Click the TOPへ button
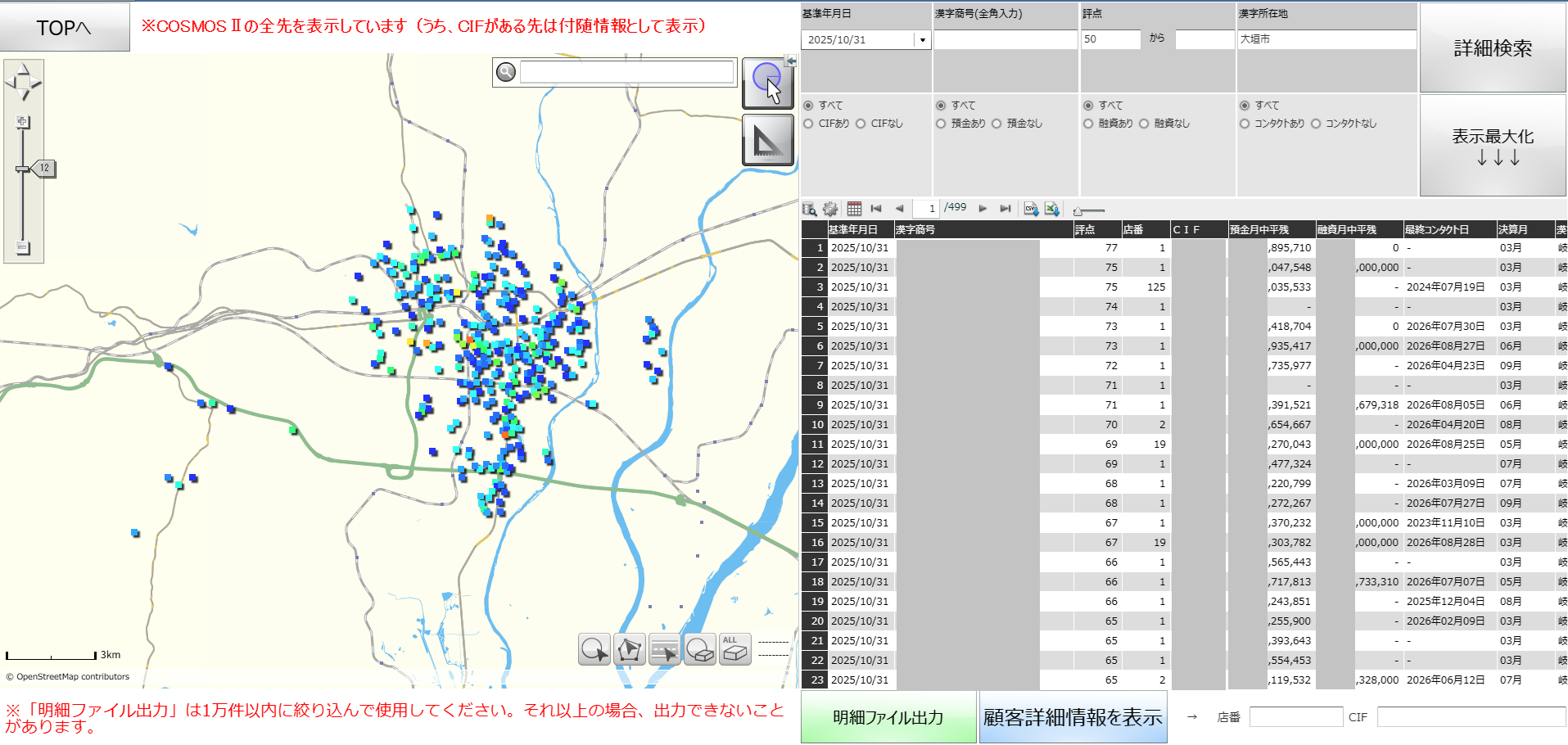 (x=65, y=27)
